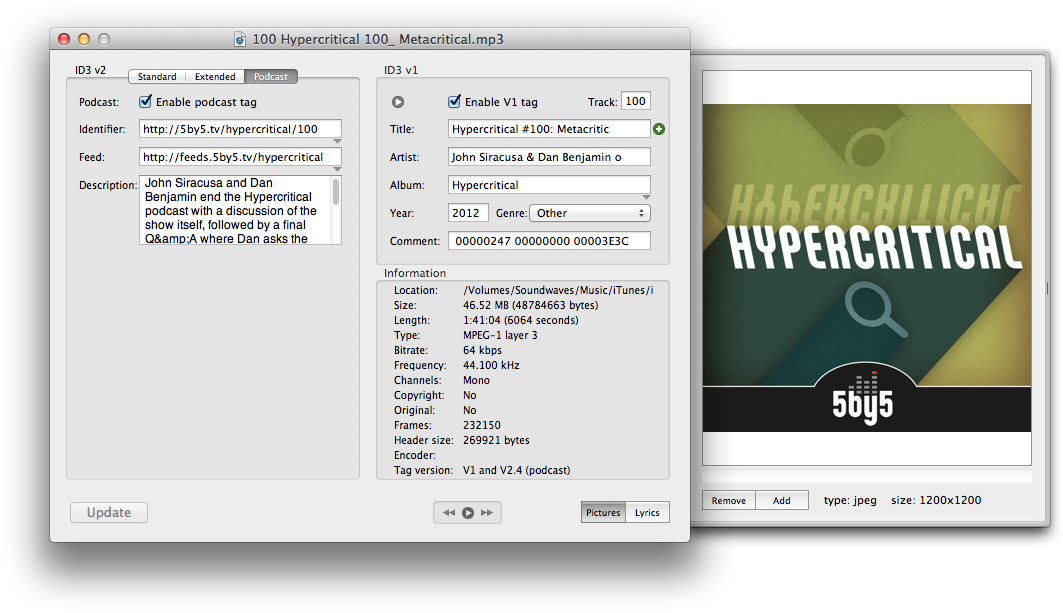Add a picture in the artwork drawer
Viewport: 1063px width, 613px height.
point(782,500)
